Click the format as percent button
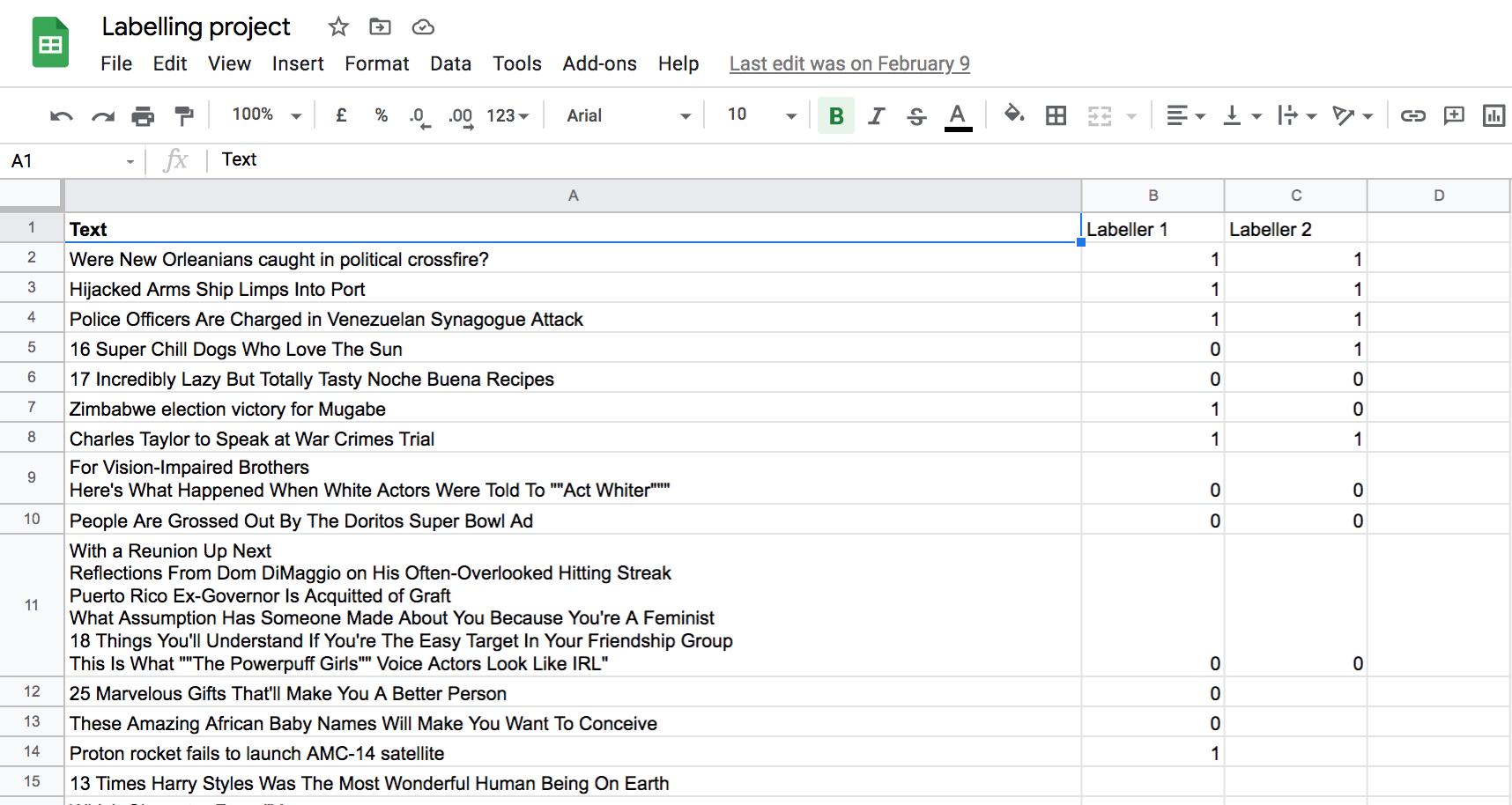The image size is (1512, 805). click(381, 115)
